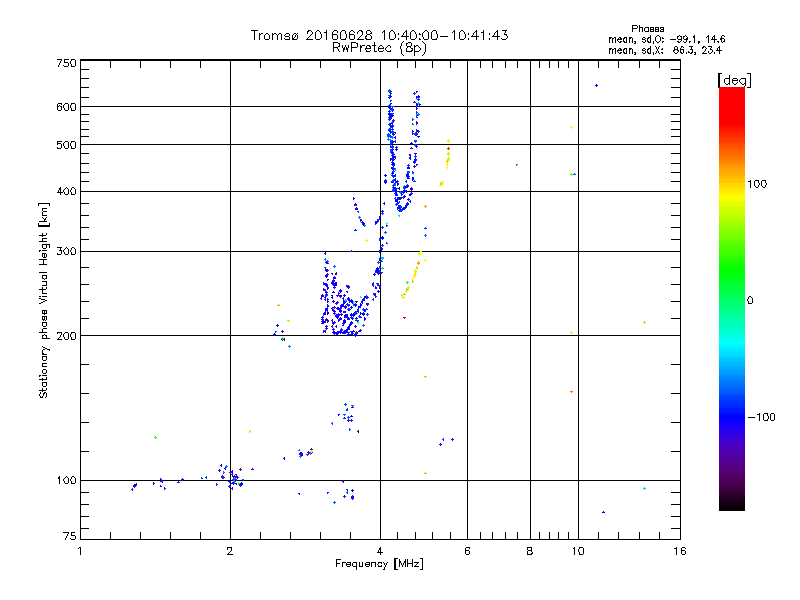Image resolution: width=800 pixels, height=600 pixels.
Task: Click the x-axis tick label '1'
Action: (80, 551)
